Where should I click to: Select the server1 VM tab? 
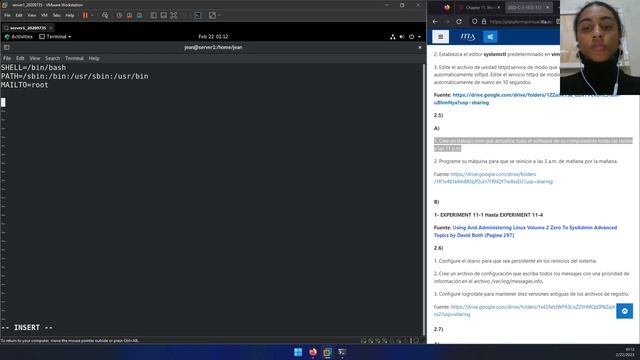click(28, 28)
